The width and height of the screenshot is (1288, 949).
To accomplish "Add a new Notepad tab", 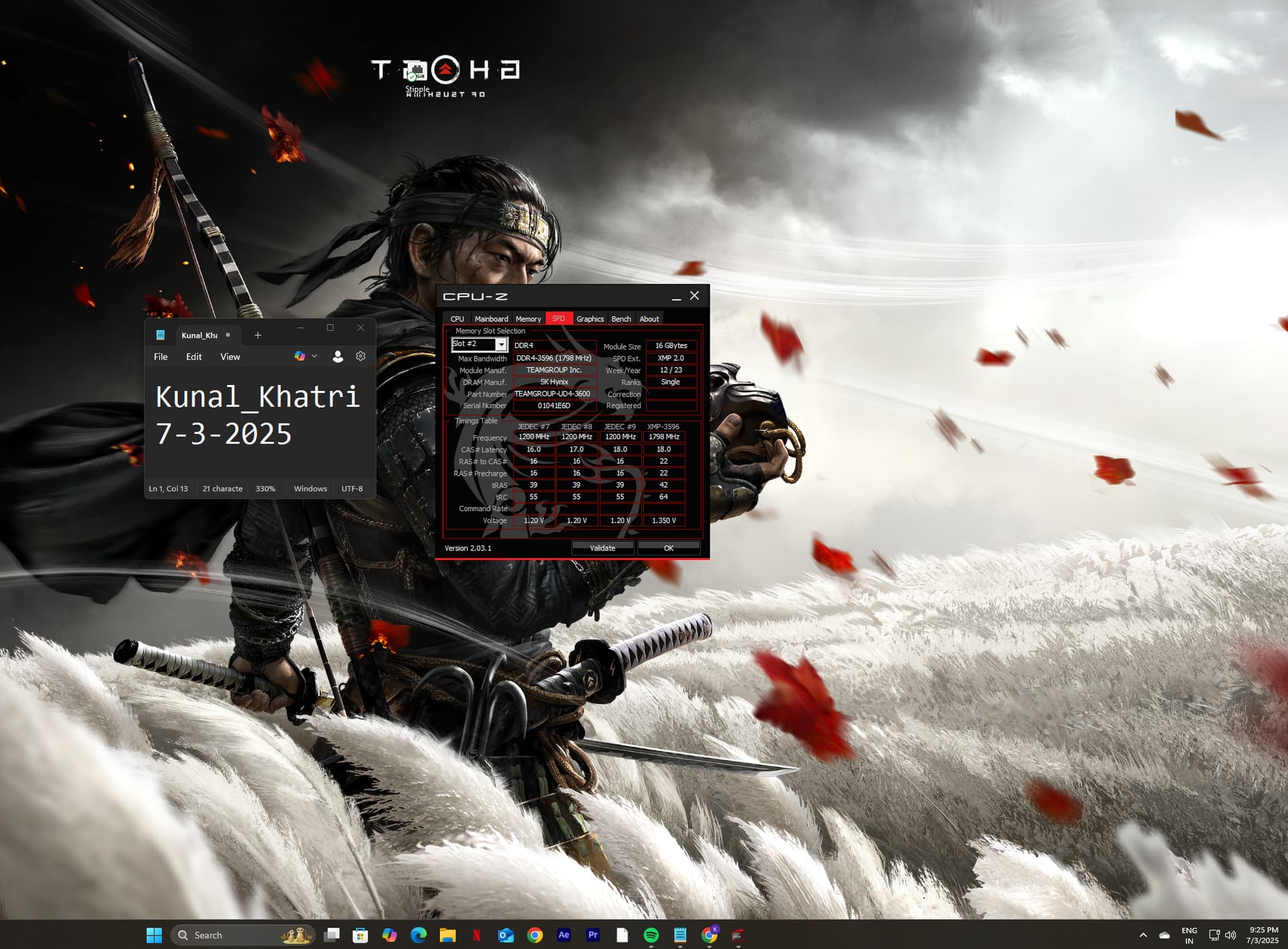I will point(258,335).
